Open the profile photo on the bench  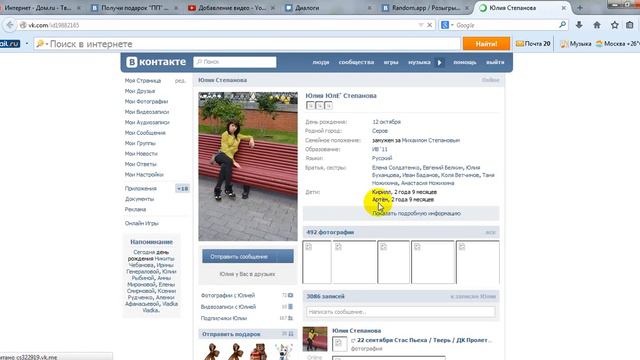[248, 166]
